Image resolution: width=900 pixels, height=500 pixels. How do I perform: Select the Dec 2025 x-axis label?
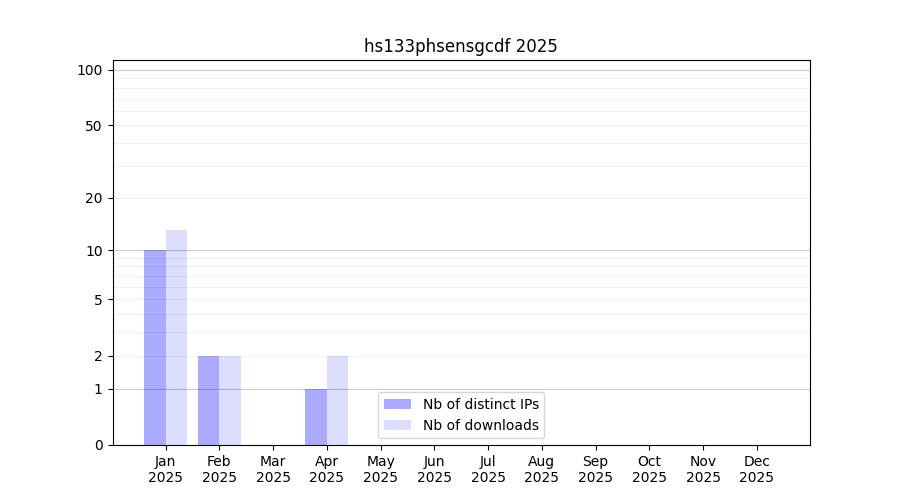(x=756, y=469)
